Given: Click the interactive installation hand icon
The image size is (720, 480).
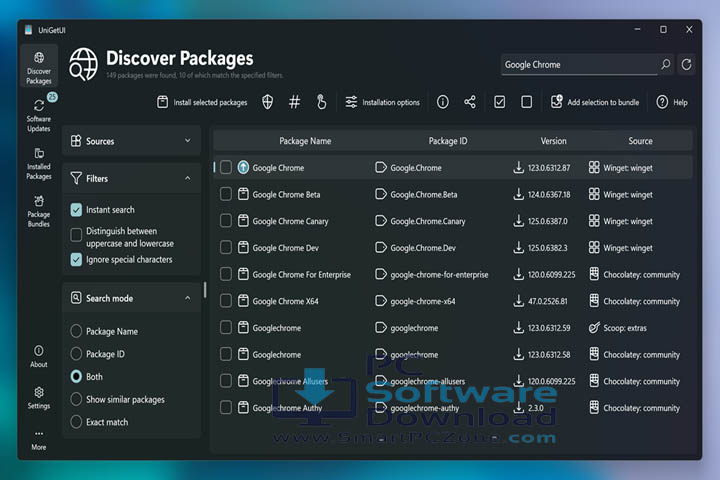Looking at the screenshot, I should click(321, 102).
